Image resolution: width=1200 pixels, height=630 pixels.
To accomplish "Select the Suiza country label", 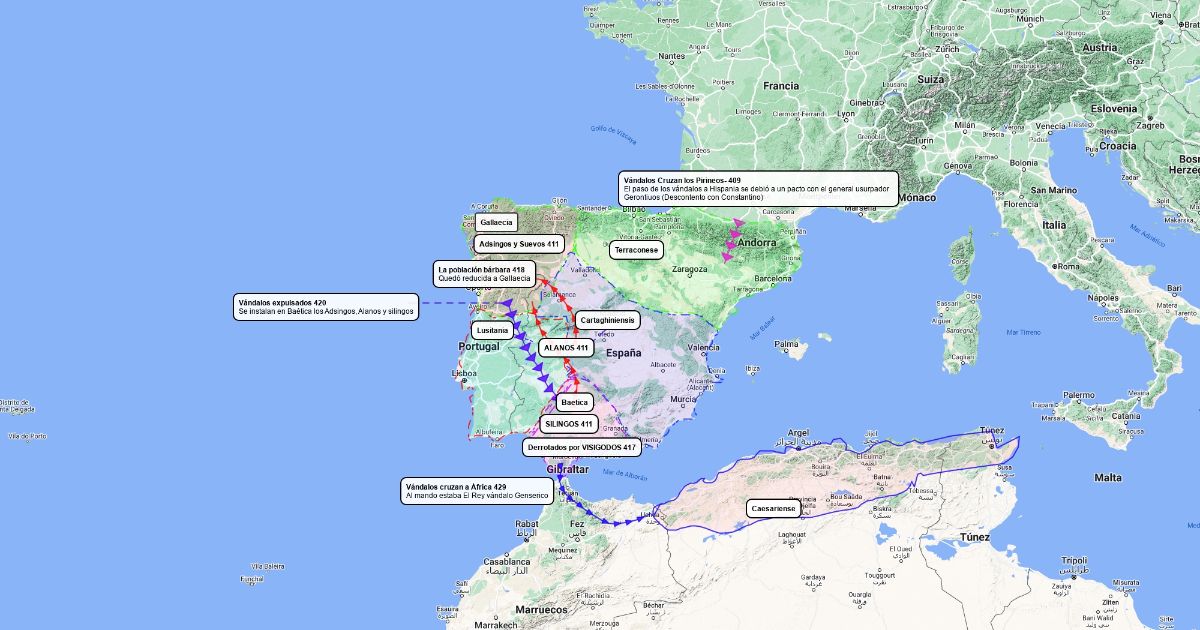I will [x=930, y=79].
